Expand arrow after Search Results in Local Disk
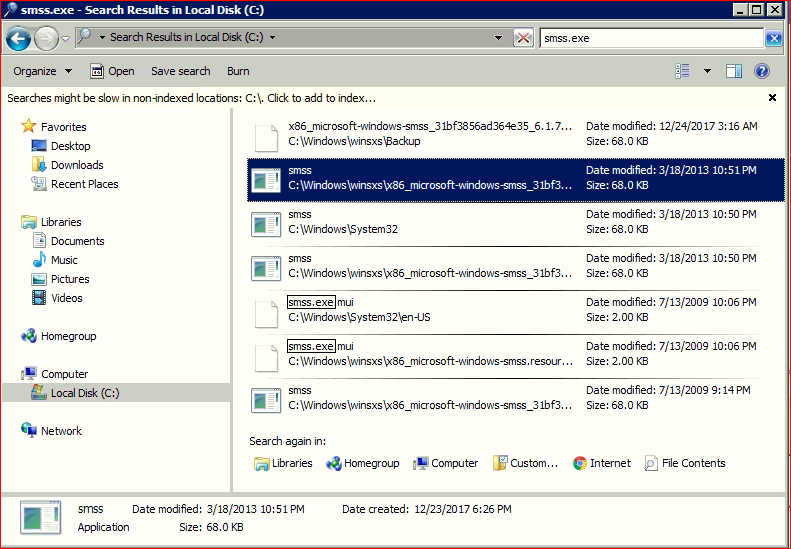 tap(272, 37)
